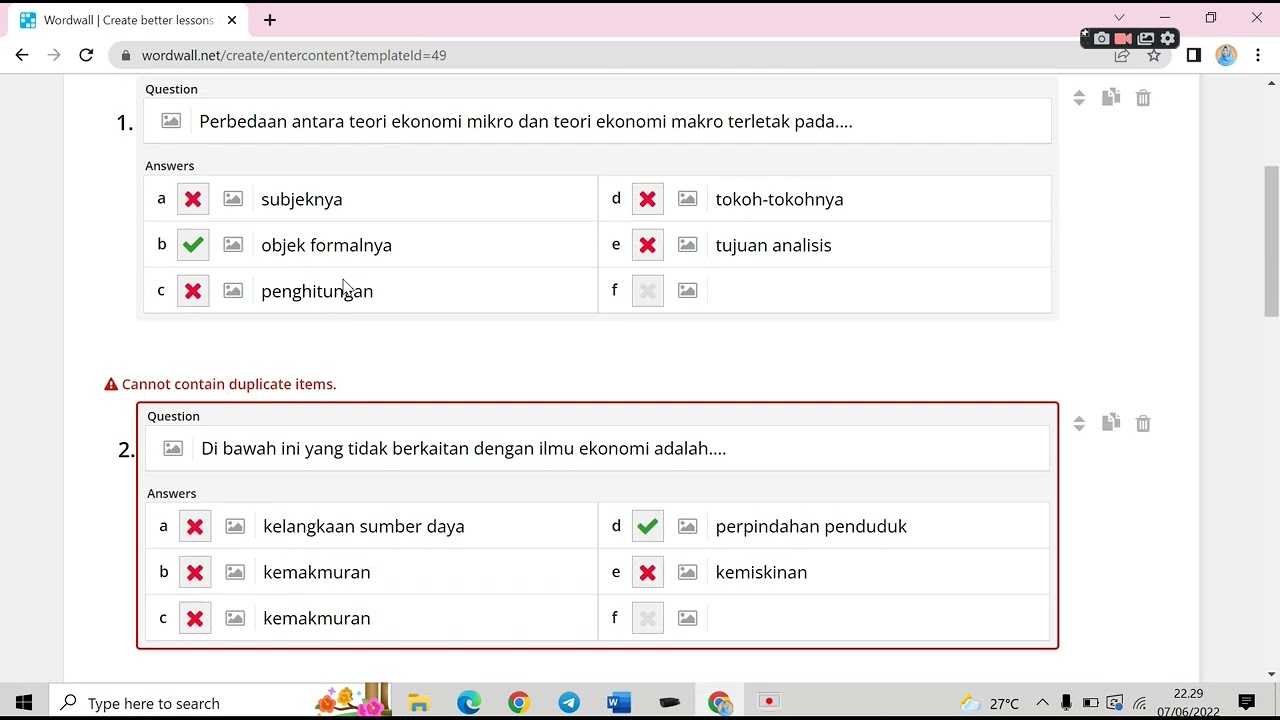Image resolution: width=1280 pixels, height=720 pixels.
Task: Edit answer text 'objek formalnya'
Action: (424, 245)
